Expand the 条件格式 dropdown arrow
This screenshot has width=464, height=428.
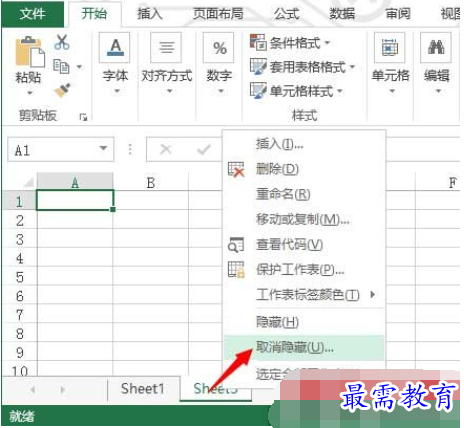(x=327, y=42)
